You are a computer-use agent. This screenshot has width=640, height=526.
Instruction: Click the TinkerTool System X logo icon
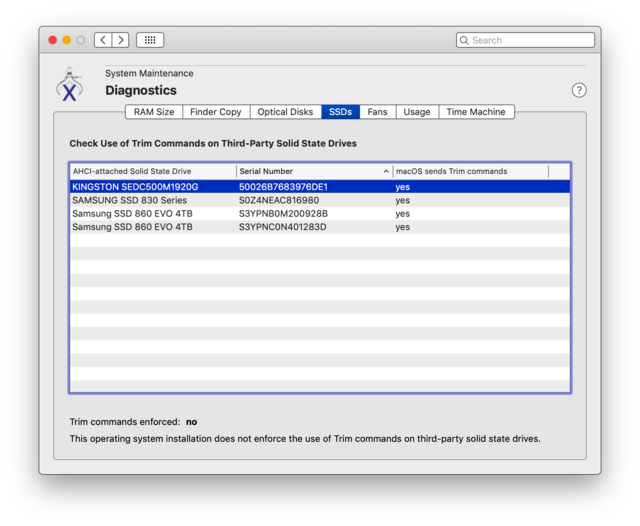(69, 84)
